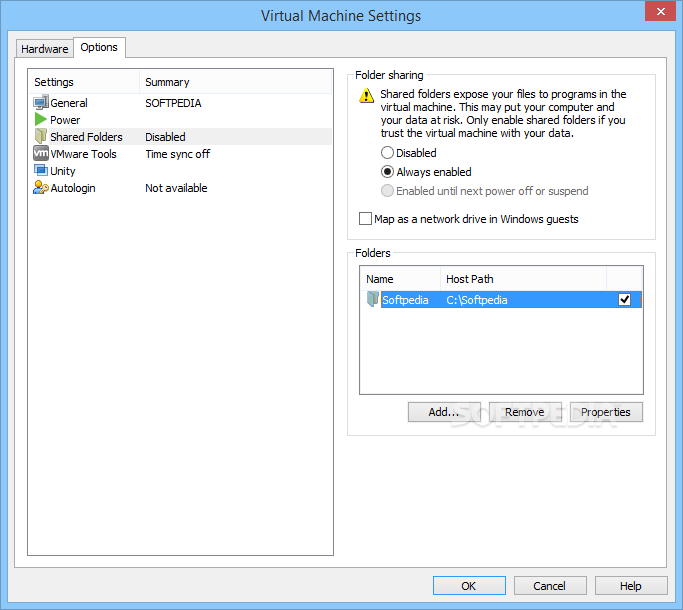Click the Autologin user key icon

[x=41, y=187]
